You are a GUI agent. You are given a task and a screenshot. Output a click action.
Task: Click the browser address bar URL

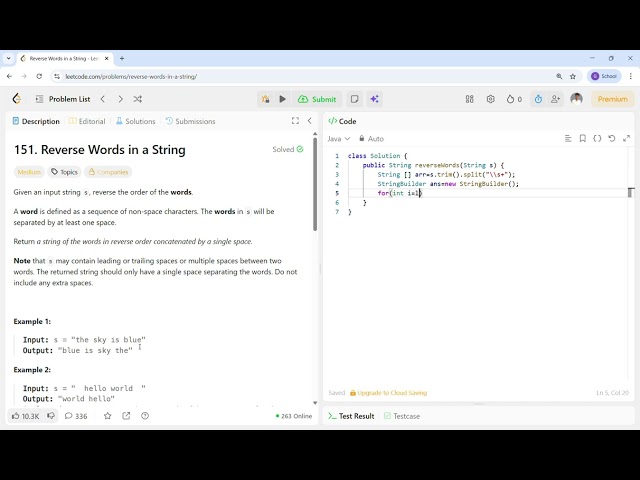point(131,76)
